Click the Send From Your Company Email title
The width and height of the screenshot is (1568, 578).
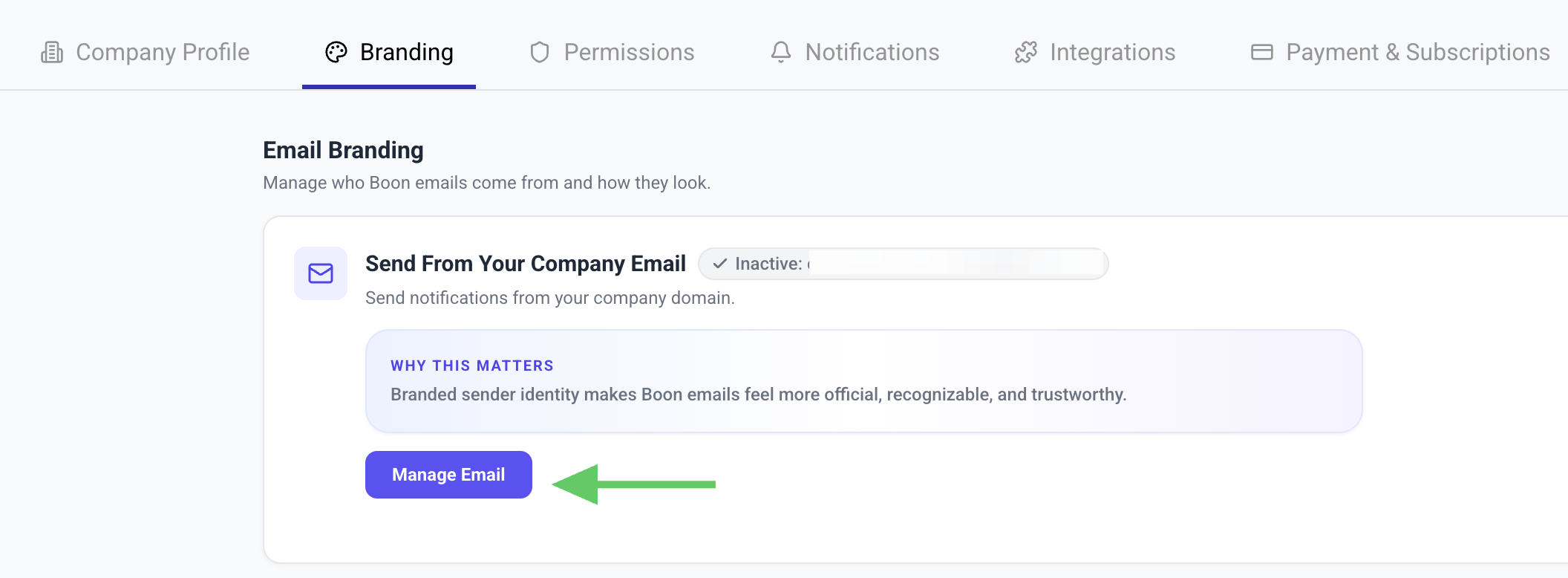pyautogui.click(x=526, y=264)
